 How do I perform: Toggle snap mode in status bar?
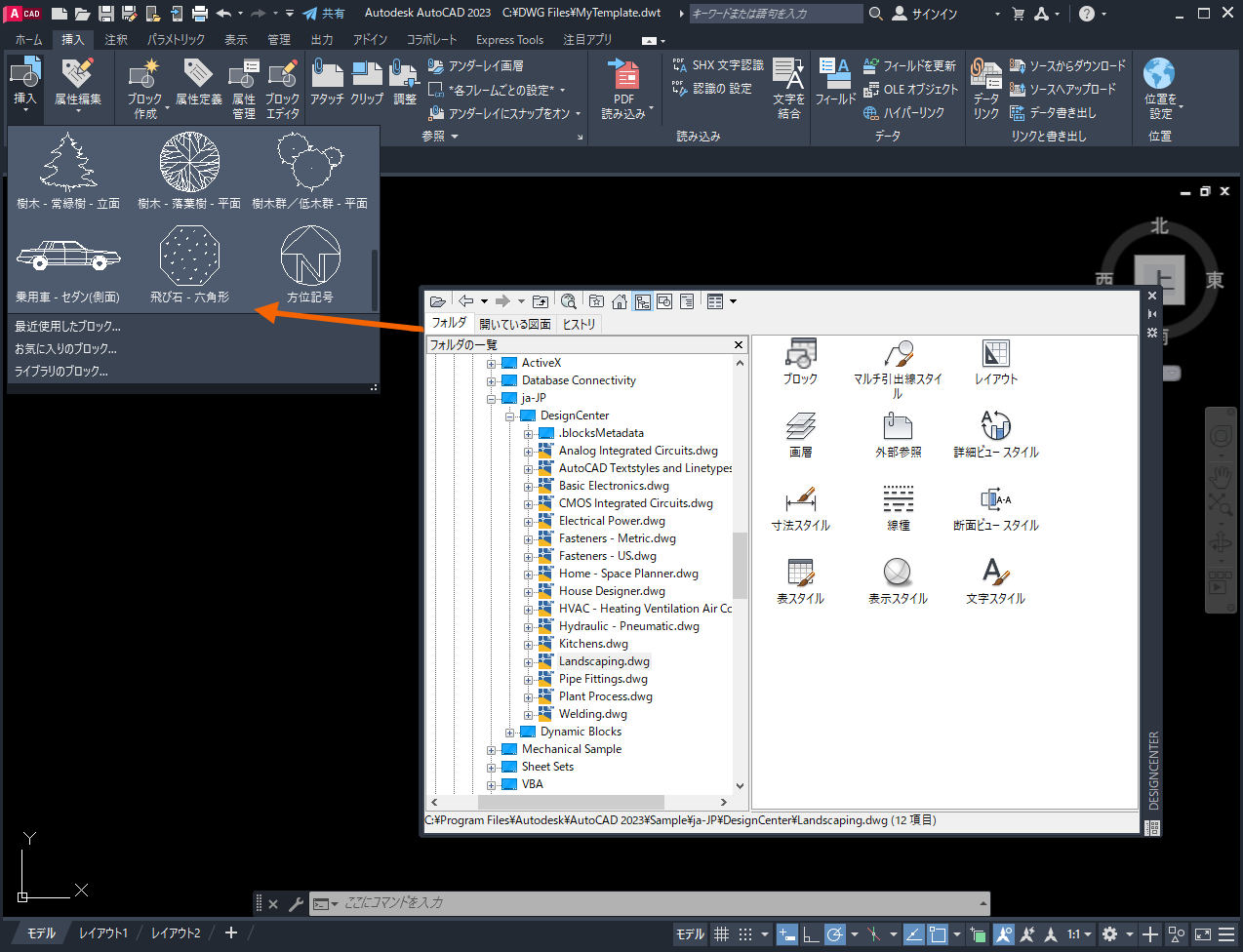(x=745, y=934)
